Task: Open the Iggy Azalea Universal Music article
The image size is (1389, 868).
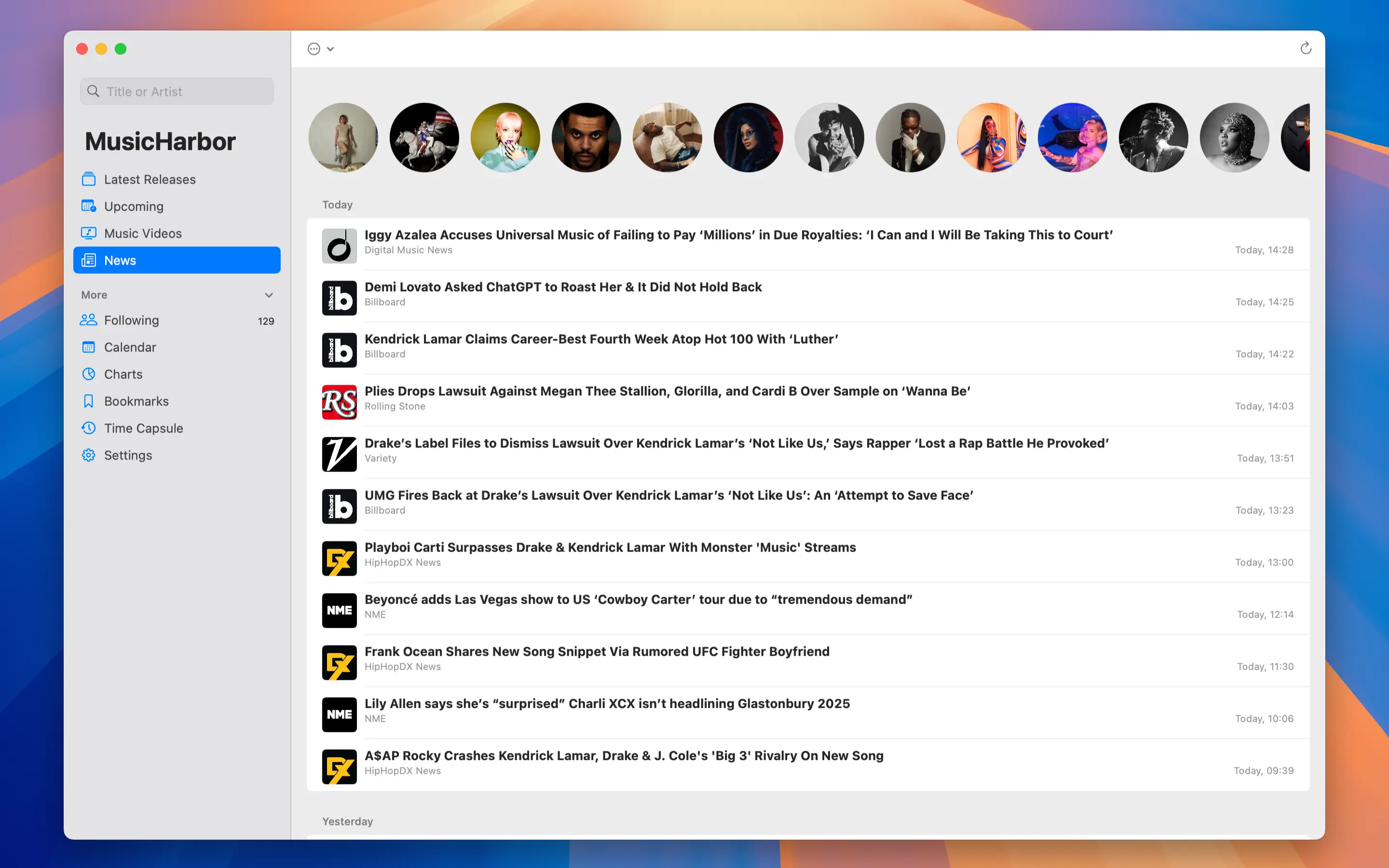Action: click(738, 235)
